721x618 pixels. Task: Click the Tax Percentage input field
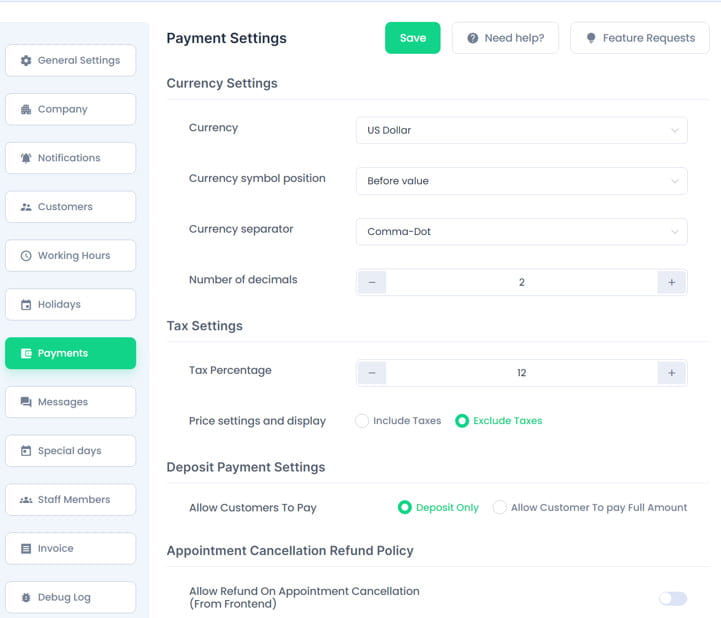click(x=521, y=373)
